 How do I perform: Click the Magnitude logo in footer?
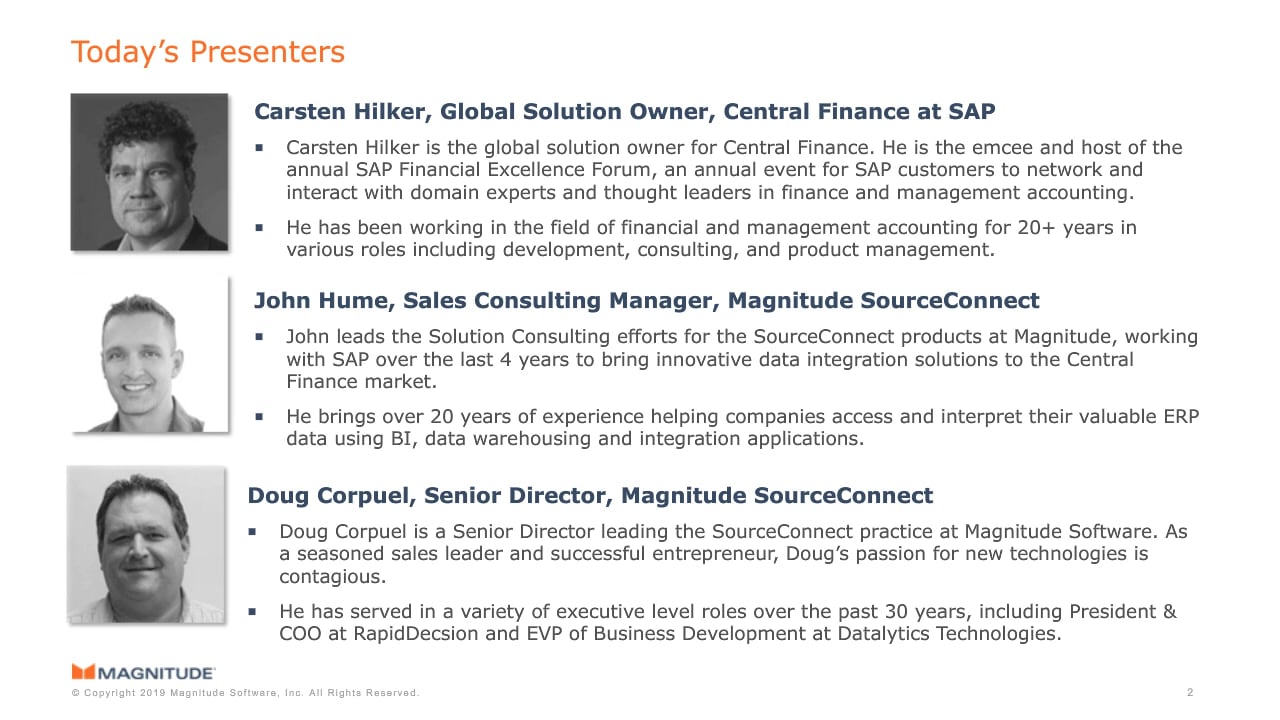pos(143,672)
